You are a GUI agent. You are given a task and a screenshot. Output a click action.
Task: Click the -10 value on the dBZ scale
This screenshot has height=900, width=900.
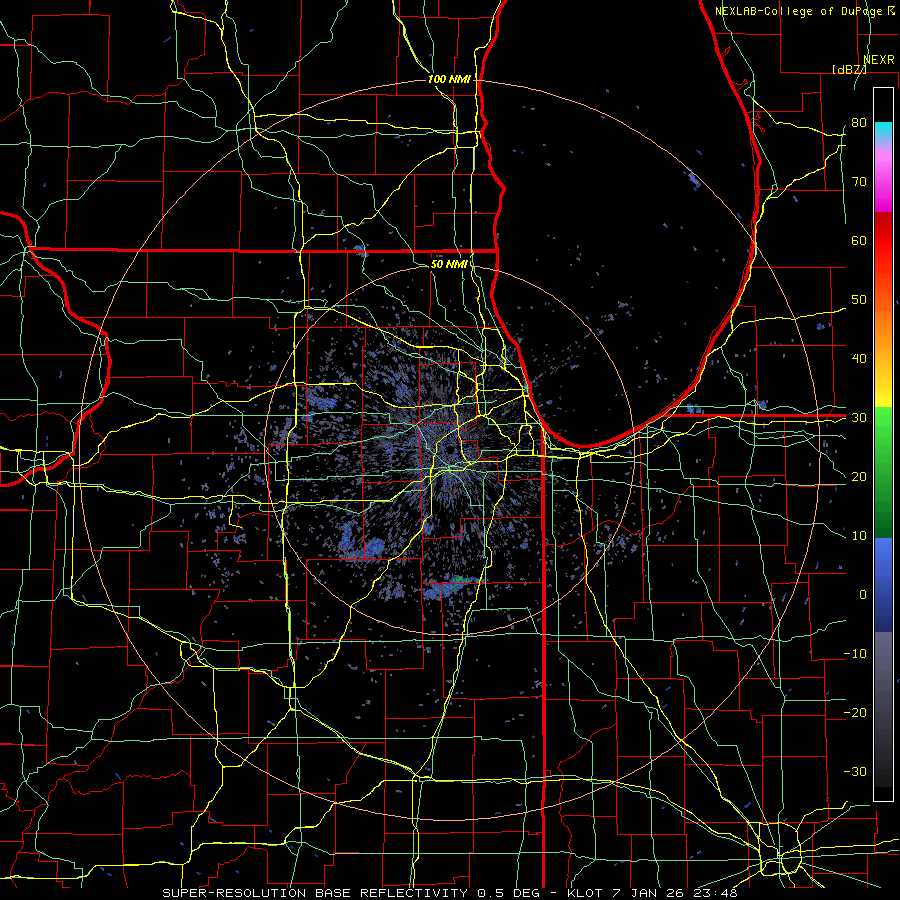coord(855,654)
